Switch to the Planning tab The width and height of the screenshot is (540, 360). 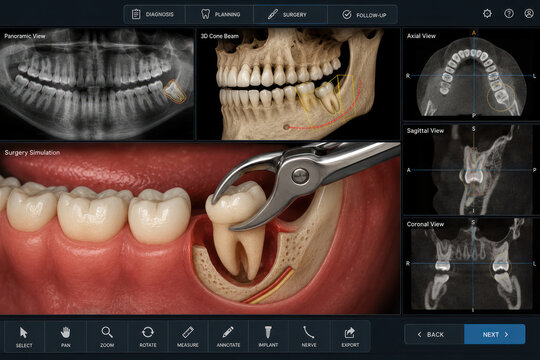tap(219, 14)
